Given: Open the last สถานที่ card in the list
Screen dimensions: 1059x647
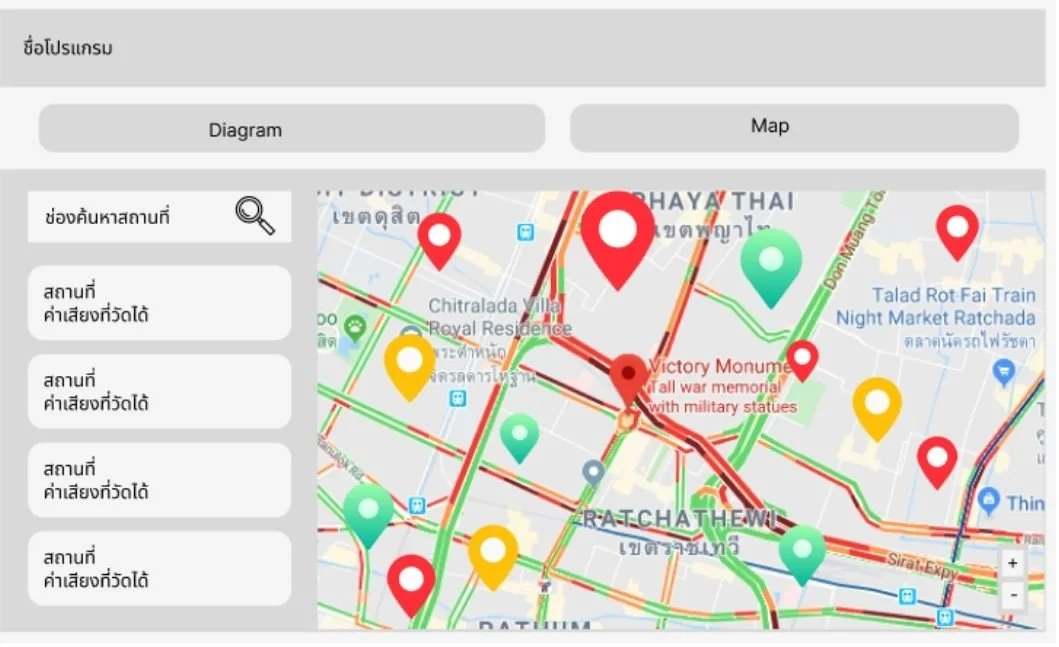Looking at the screenshot, I should (159, 568).
